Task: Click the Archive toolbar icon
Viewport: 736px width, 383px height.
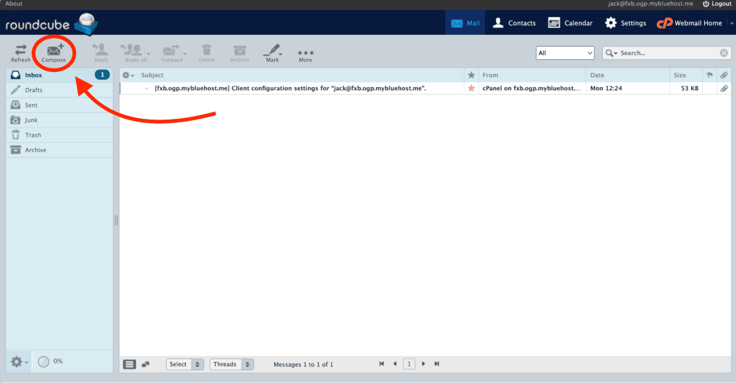Action: (239, 53)
